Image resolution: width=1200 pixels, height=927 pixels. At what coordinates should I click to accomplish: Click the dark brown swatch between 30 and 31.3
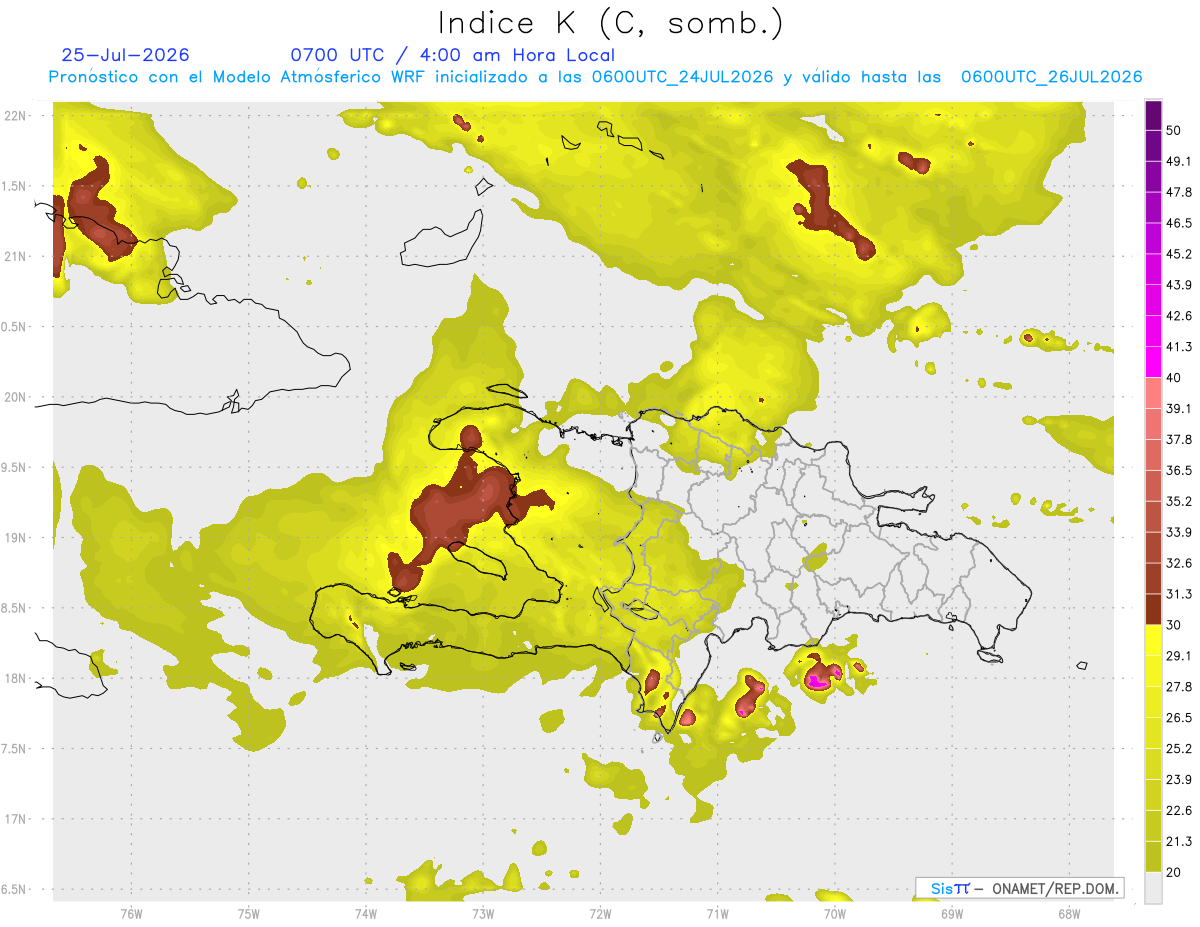(1153, 609)
